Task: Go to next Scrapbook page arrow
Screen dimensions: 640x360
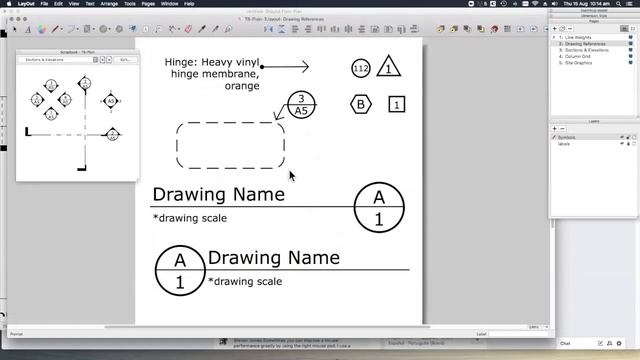Action: click(x=109, y=60)
